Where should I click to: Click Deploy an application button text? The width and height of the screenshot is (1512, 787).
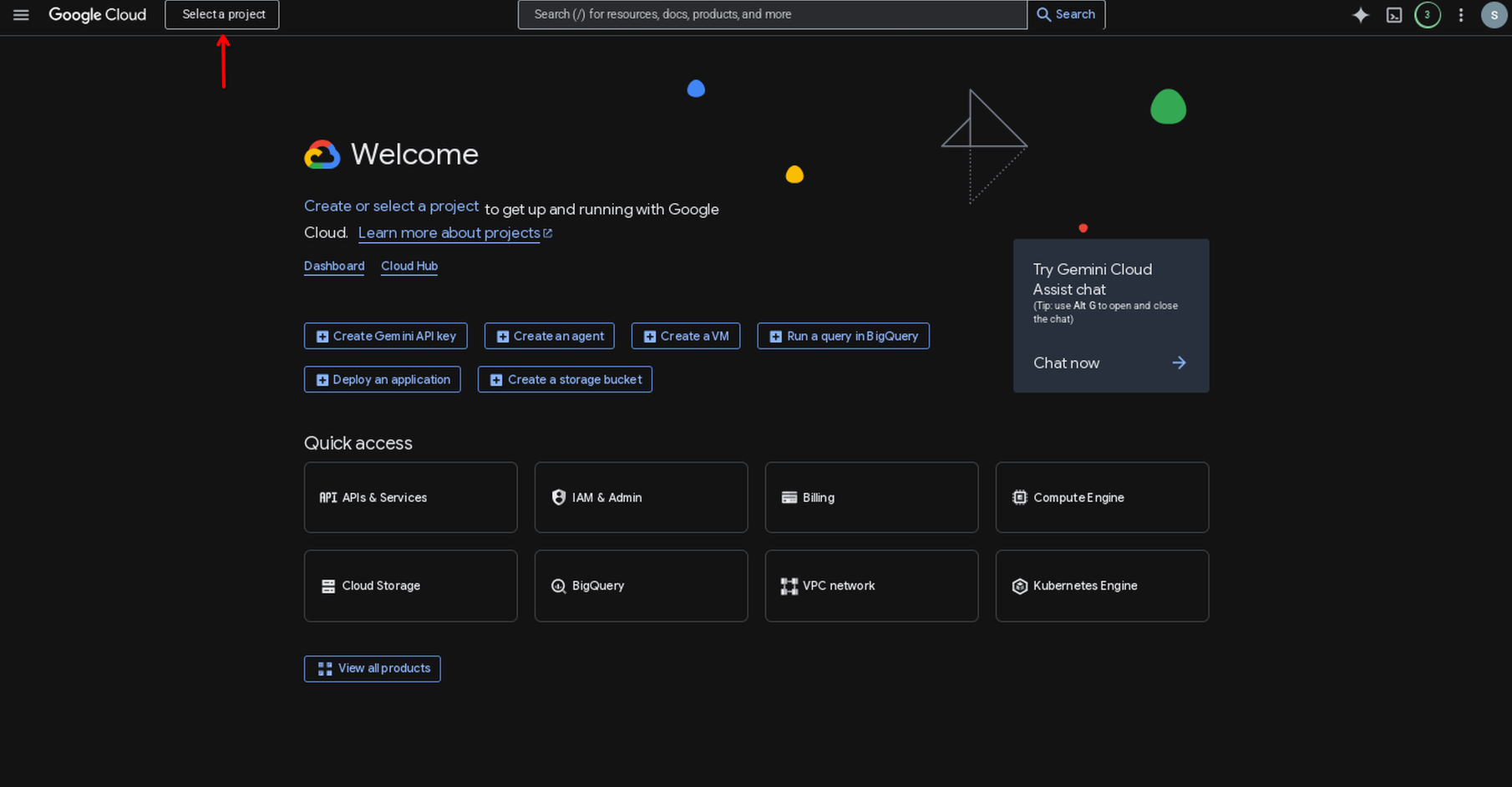pos(392,379)
